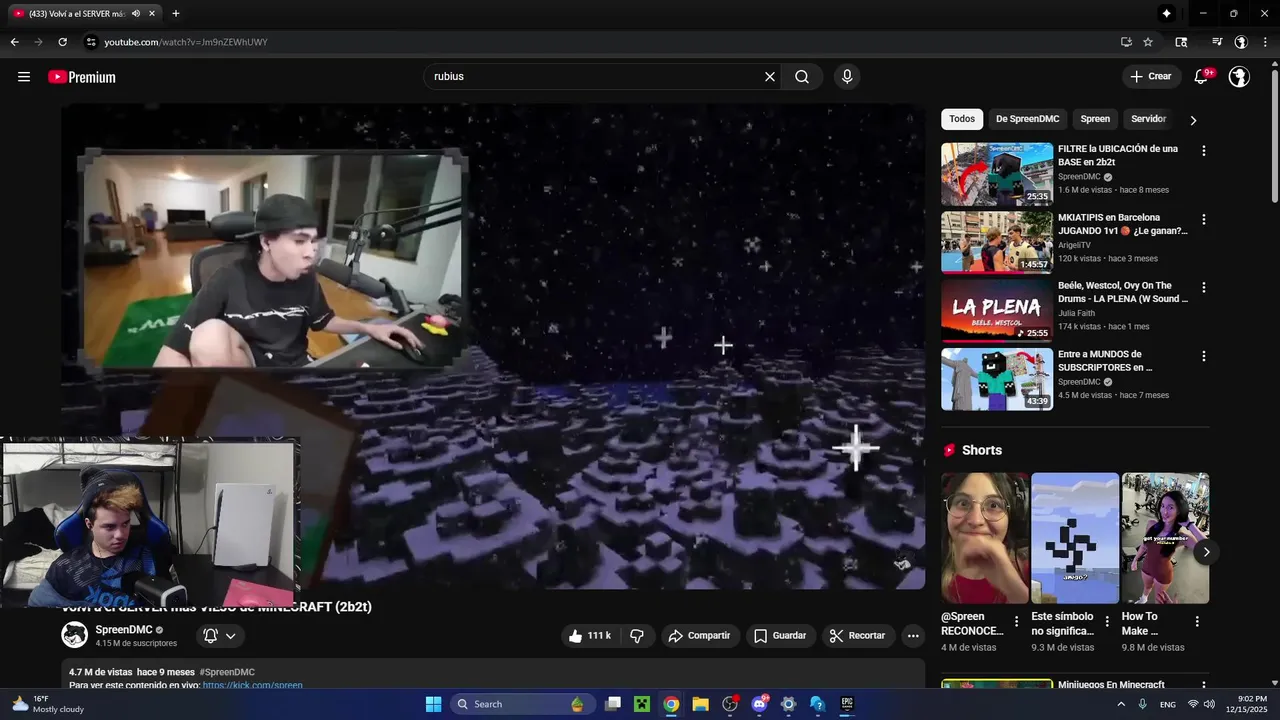Show next Shorts with arrow button
The image size is (1280, 720).
[x=1206, y=552]
